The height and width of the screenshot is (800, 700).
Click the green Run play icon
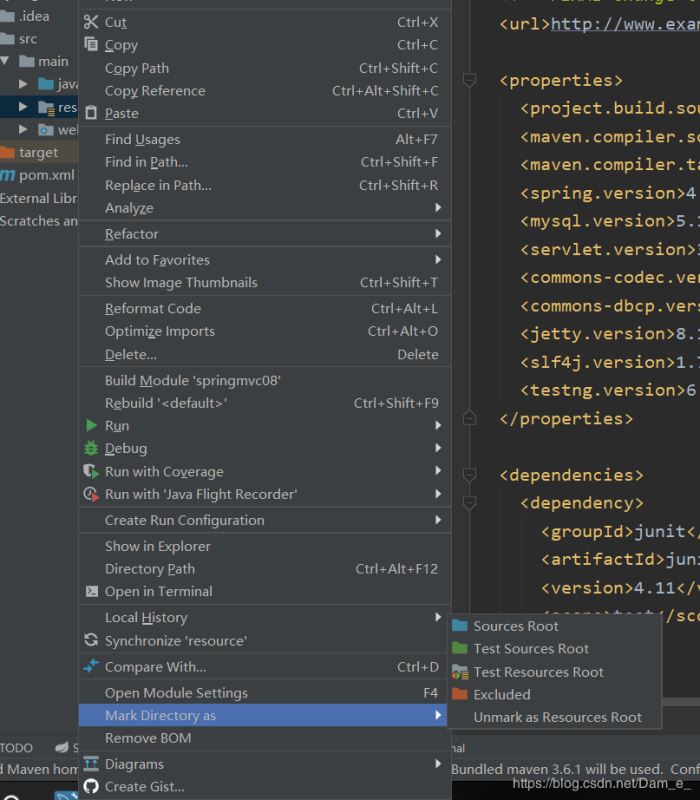coord(91,426)
